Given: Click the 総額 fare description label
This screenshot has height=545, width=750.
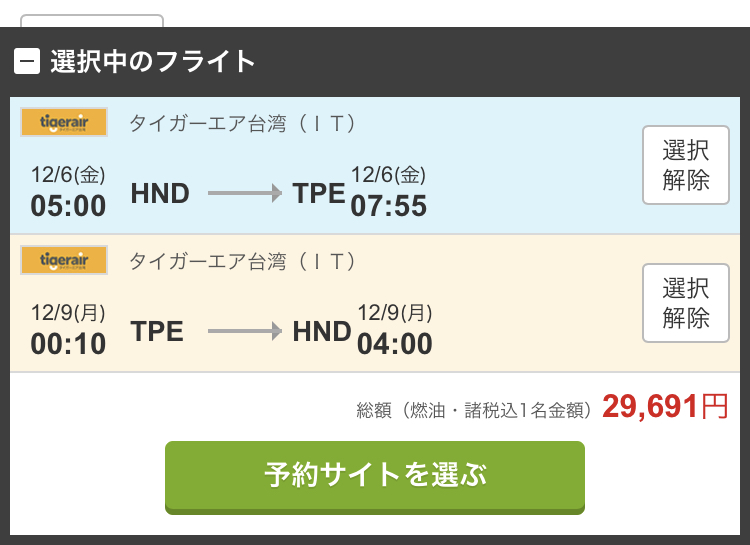Looking at the screenshot, I should click(x=475, y=411).
